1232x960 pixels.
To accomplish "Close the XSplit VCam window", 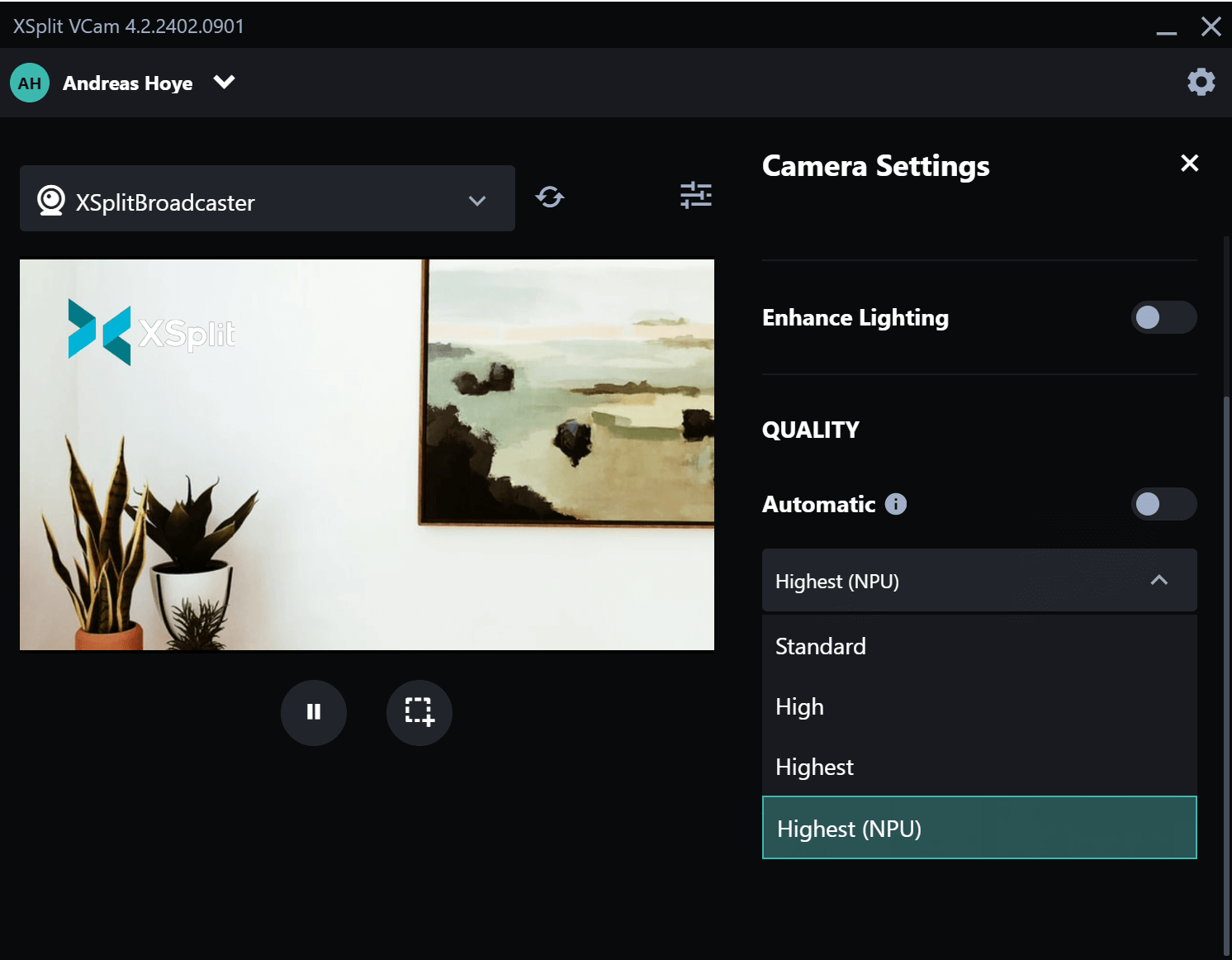I will coord(1211,26).
